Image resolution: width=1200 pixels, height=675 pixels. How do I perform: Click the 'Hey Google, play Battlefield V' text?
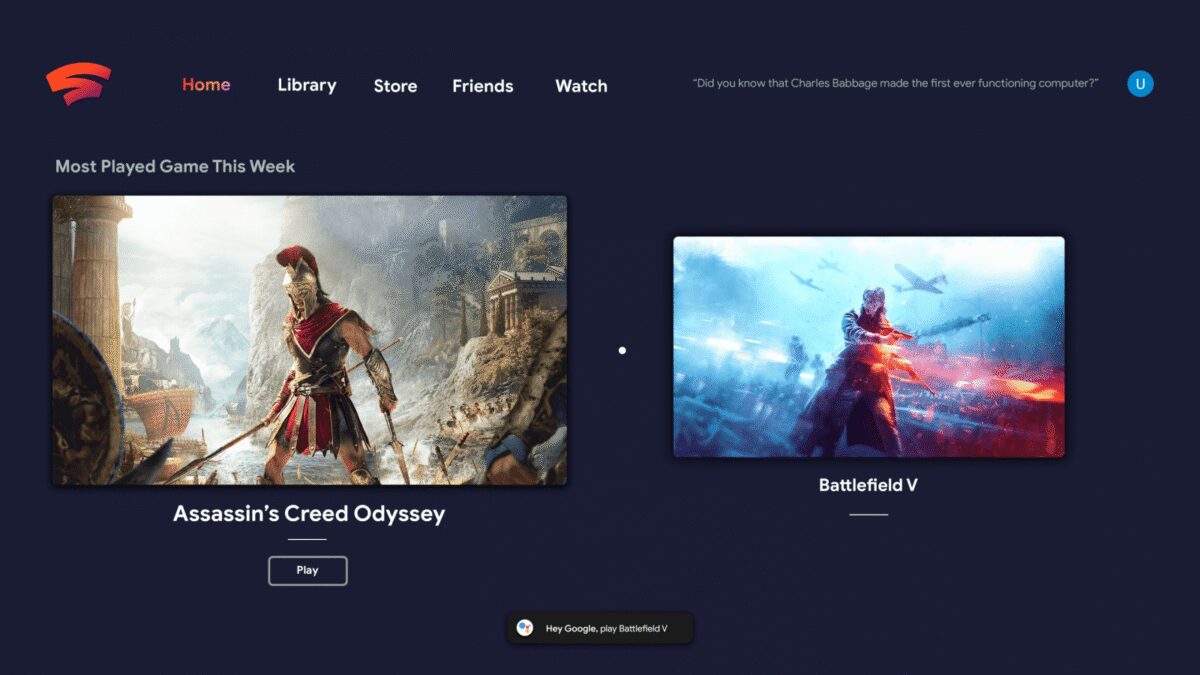pos(606,629)
